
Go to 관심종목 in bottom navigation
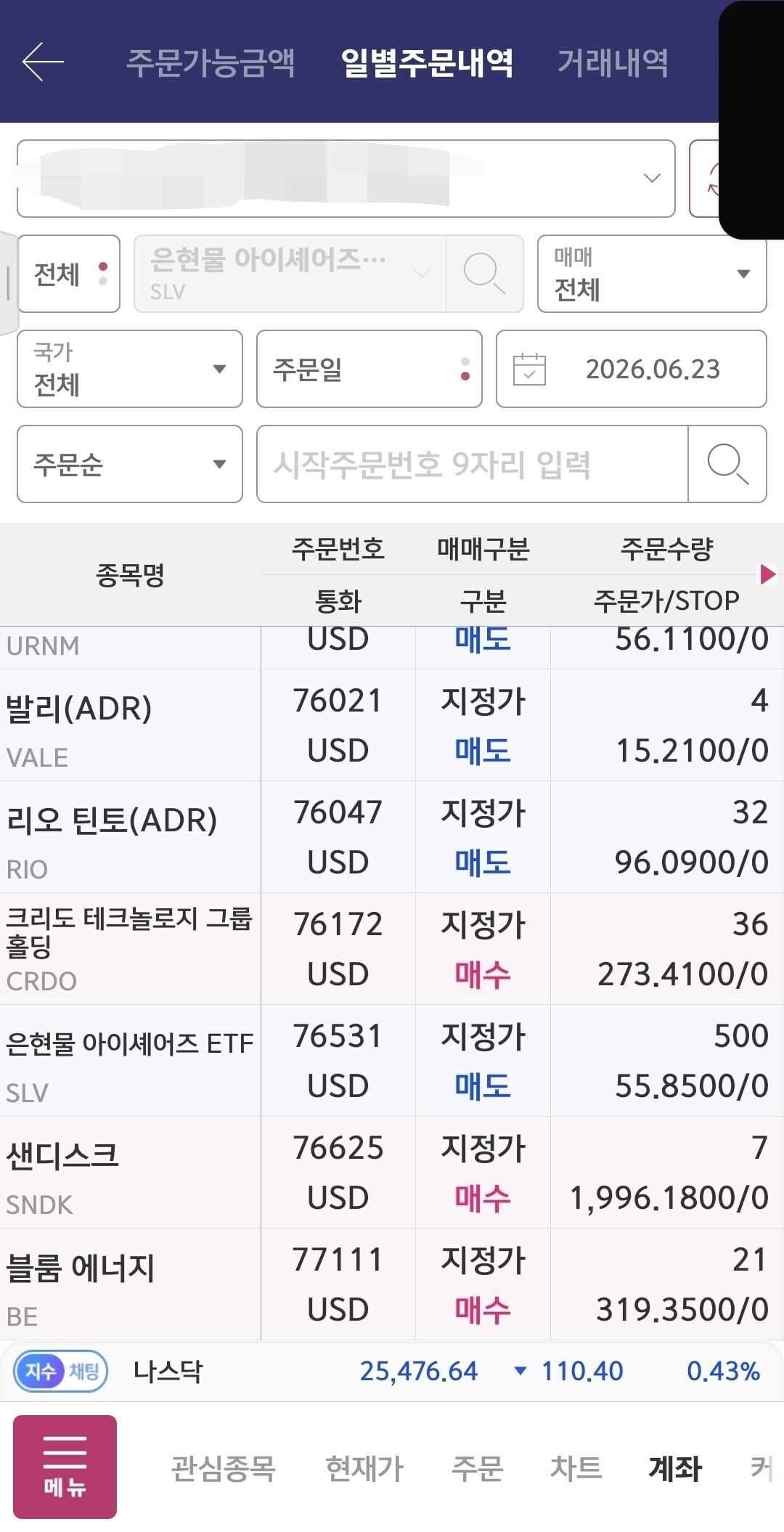click(x=223, y=1468)
